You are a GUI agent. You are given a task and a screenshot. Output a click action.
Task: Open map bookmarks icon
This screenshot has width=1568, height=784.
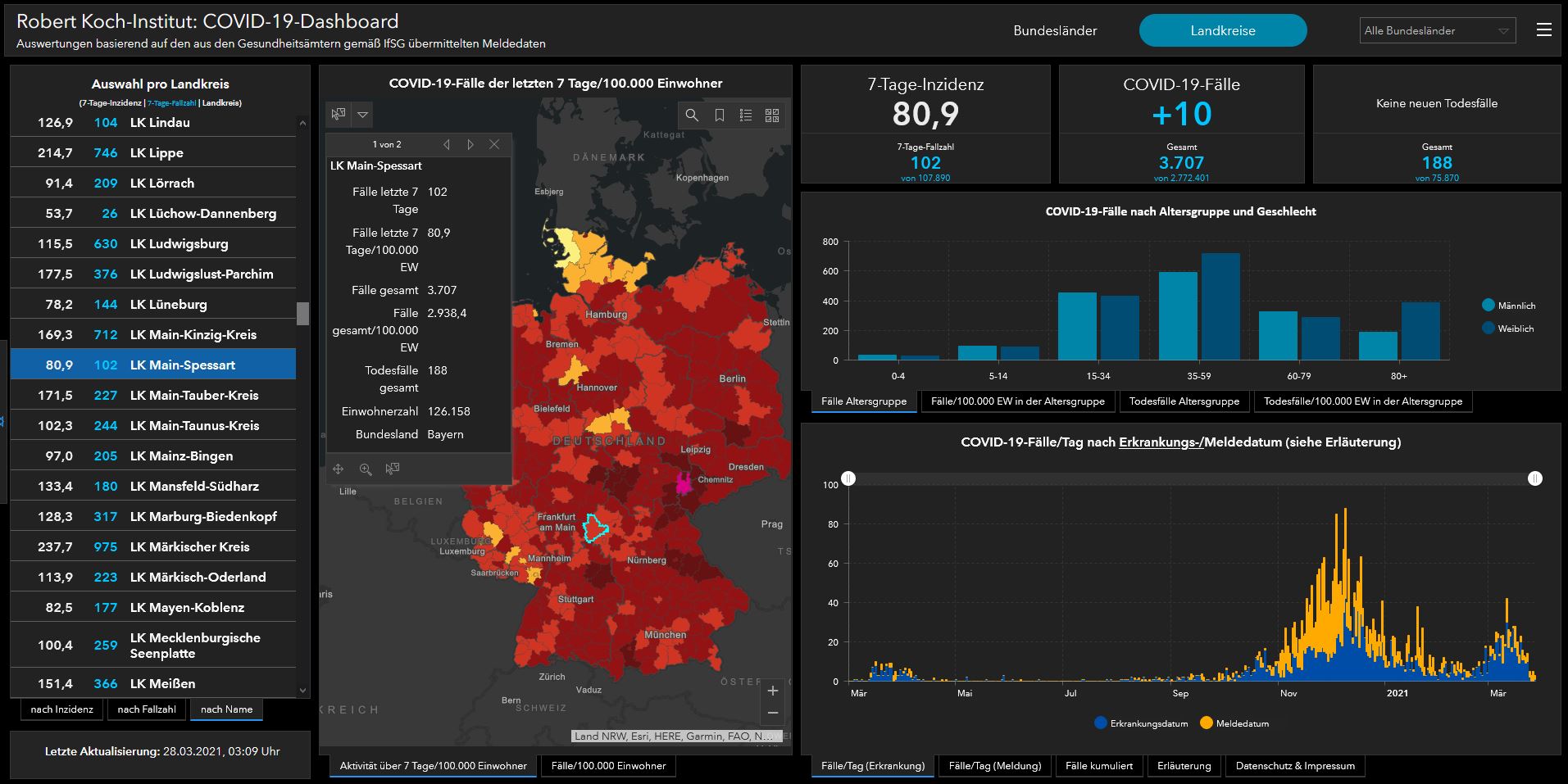[719, 116]
